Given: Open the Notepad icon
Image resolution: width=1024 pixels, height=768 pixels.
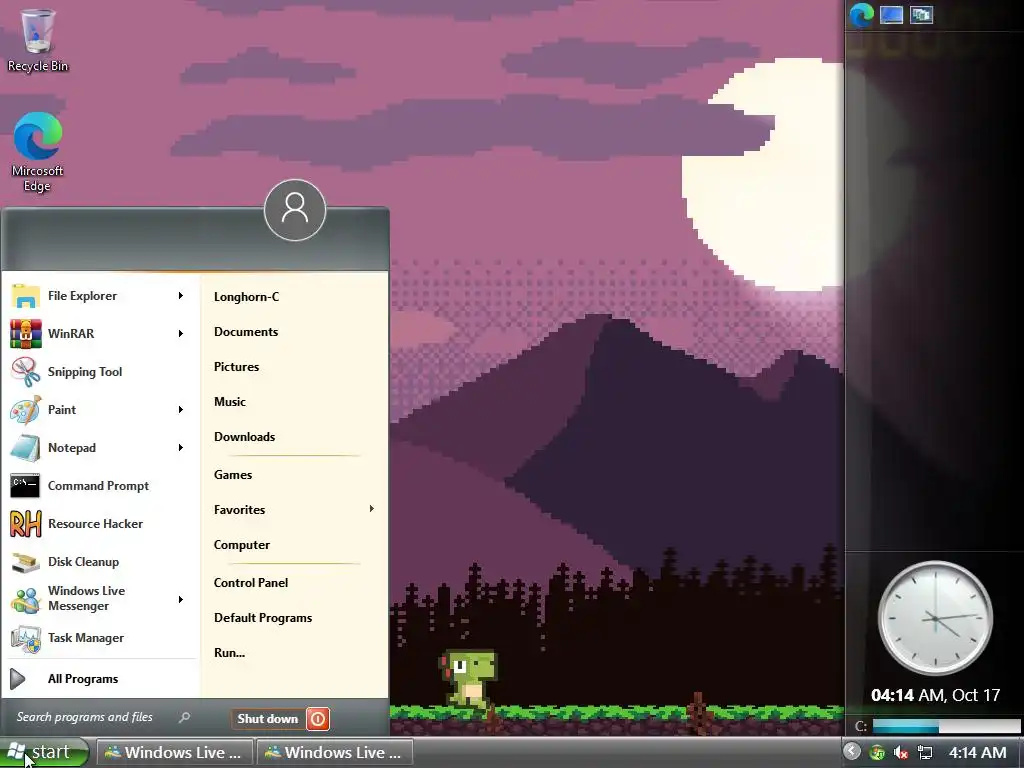Looking at the screenshot, I should 25,448.
